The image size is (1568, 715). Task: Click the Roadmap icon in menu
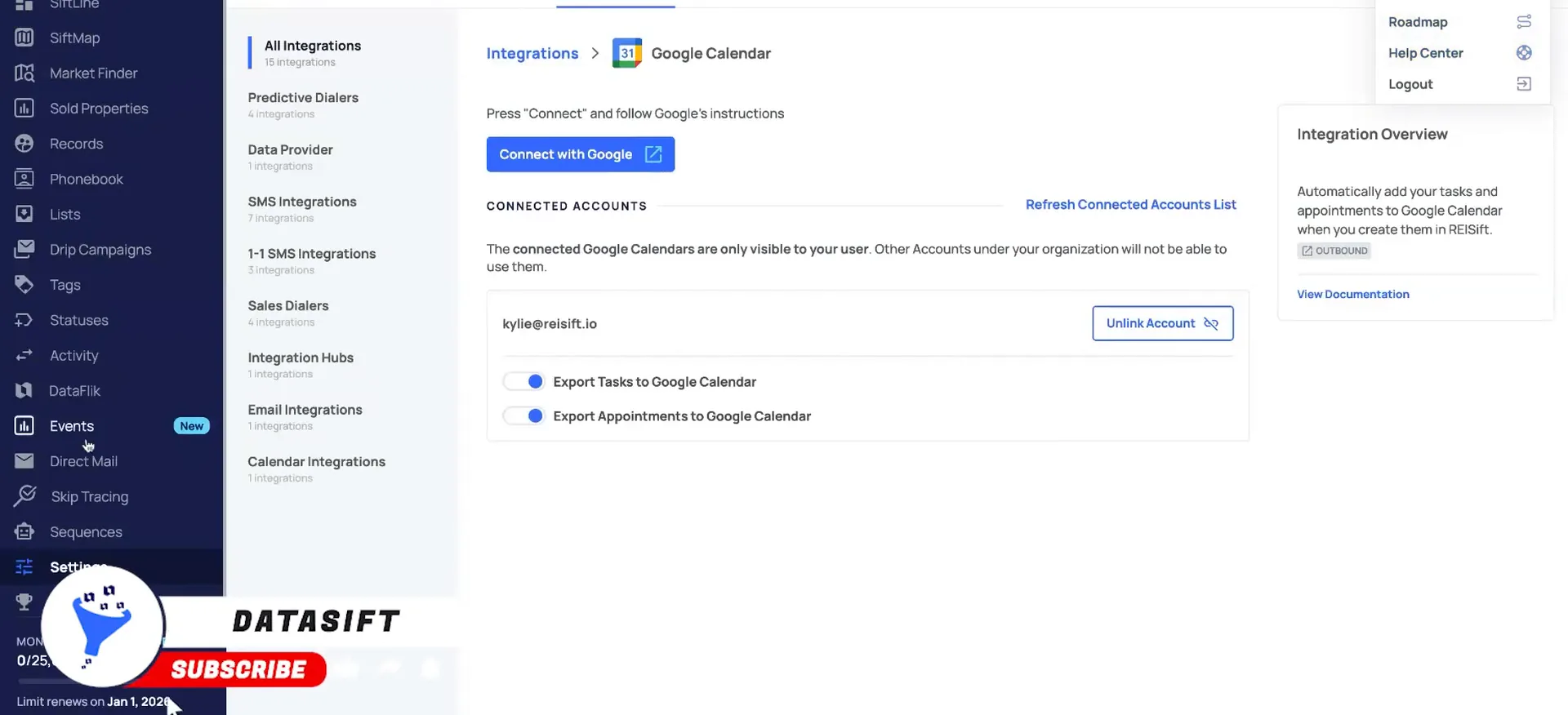click(x=1524, y=22)
